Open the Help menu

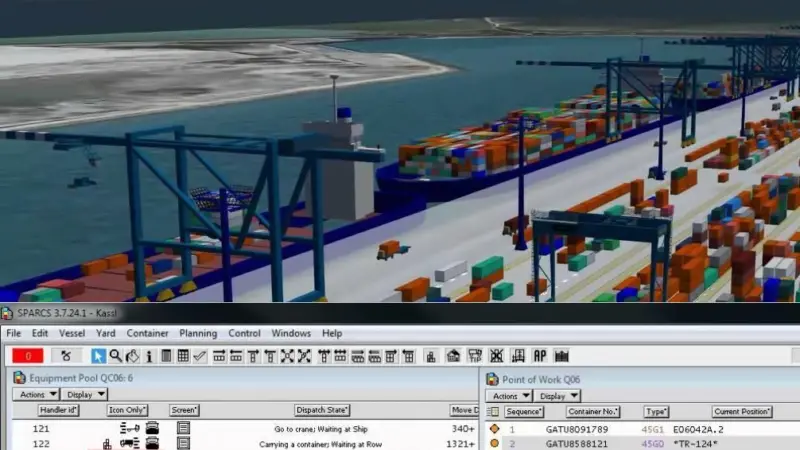click(x=332, y=333)
